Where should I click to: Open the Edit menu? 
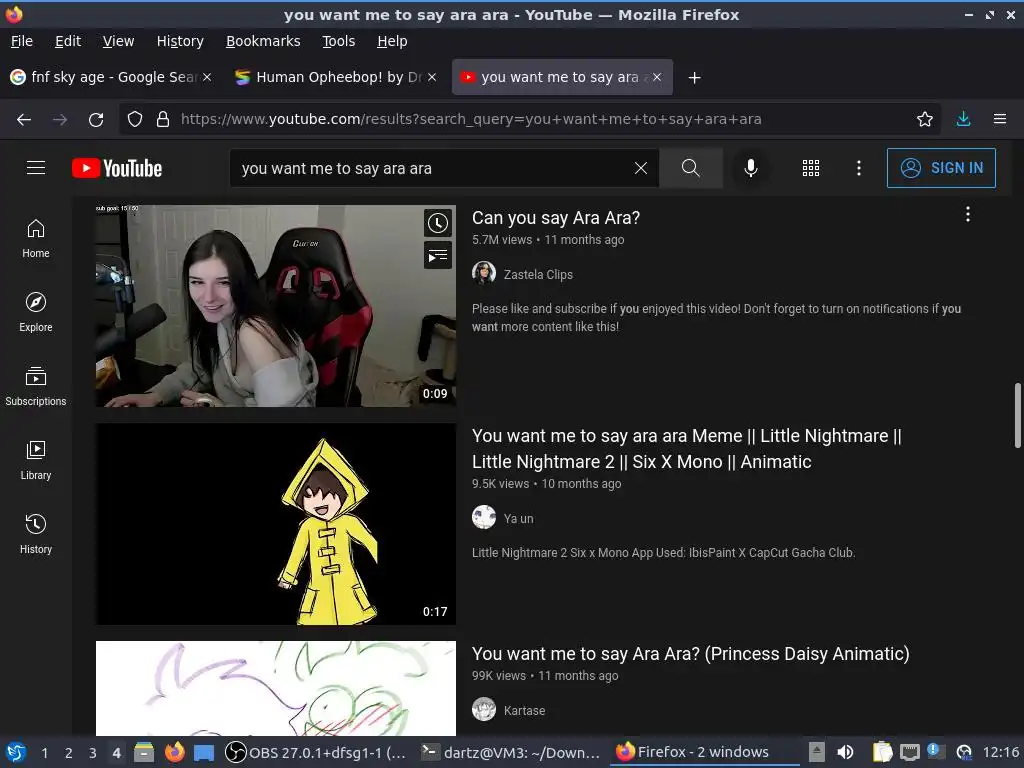tap(68, 41)
